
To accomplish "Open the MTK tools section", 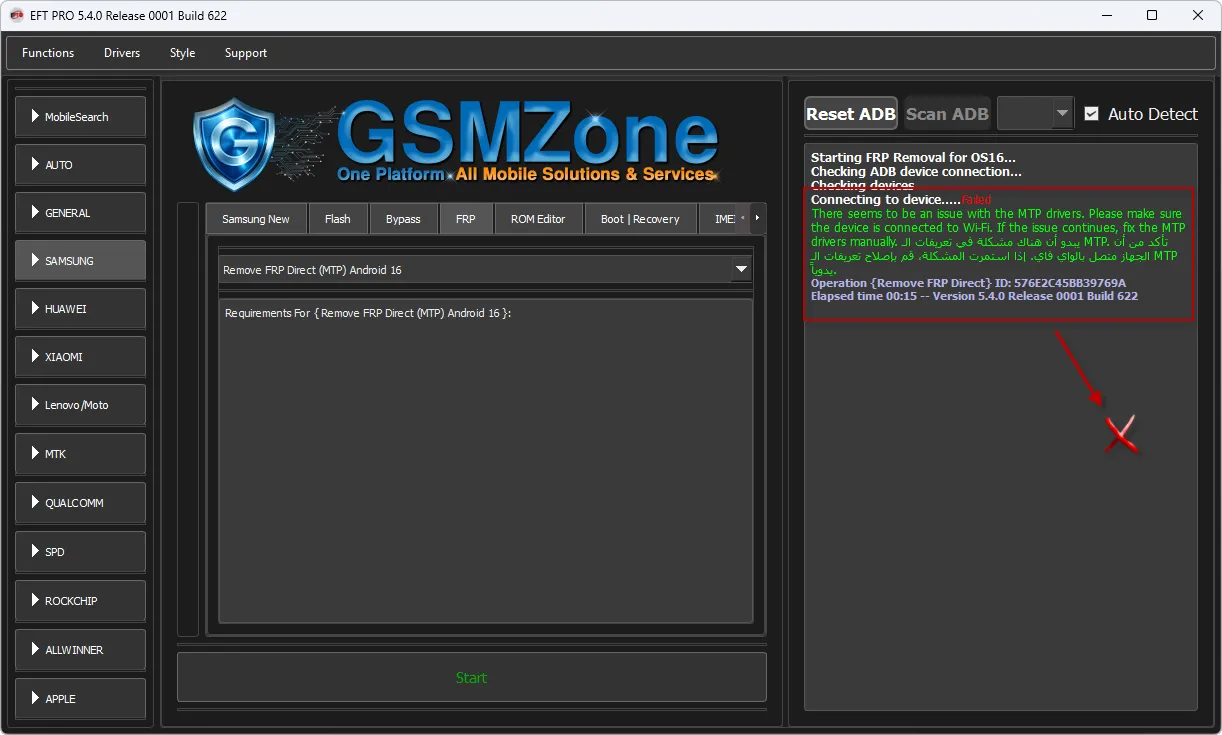I will pos(80,454).
